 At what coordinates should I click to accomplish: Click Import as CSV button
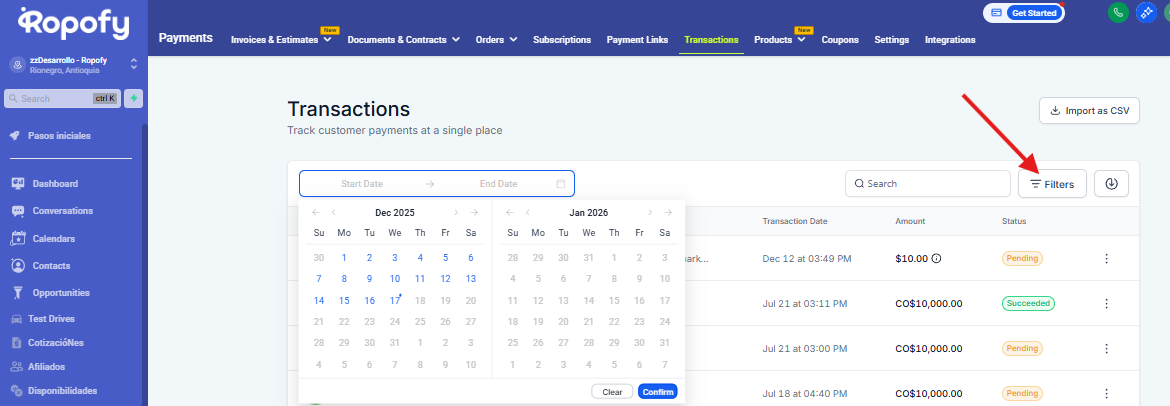coord(1089,111)
